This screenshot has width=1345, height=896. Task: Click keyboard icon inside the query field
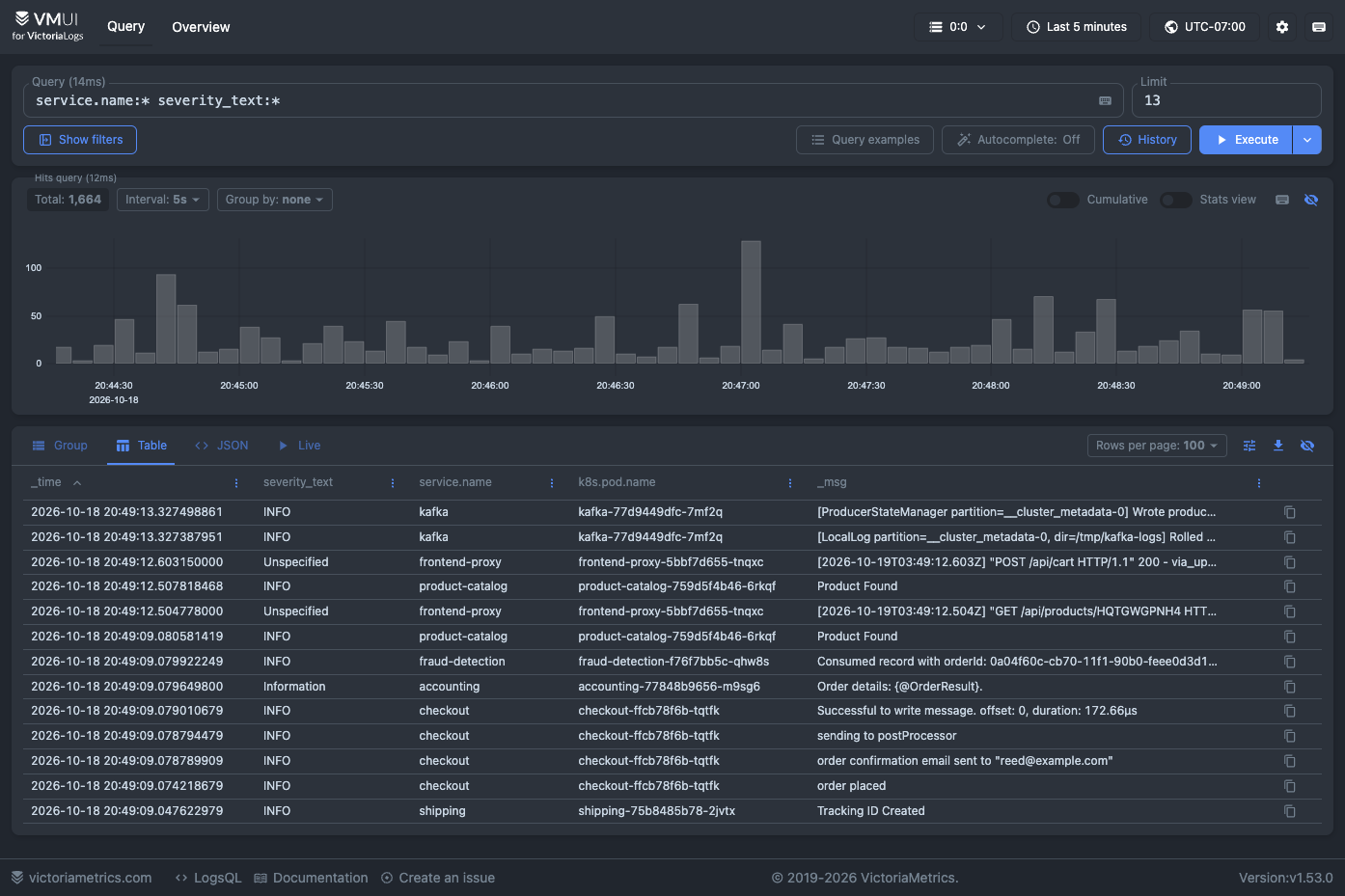(x=1105, y=100)
